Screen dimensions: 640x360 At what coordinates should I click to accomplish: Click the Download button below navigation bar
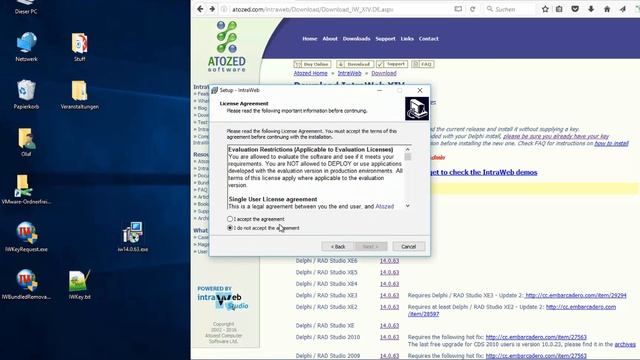[355, 64]
